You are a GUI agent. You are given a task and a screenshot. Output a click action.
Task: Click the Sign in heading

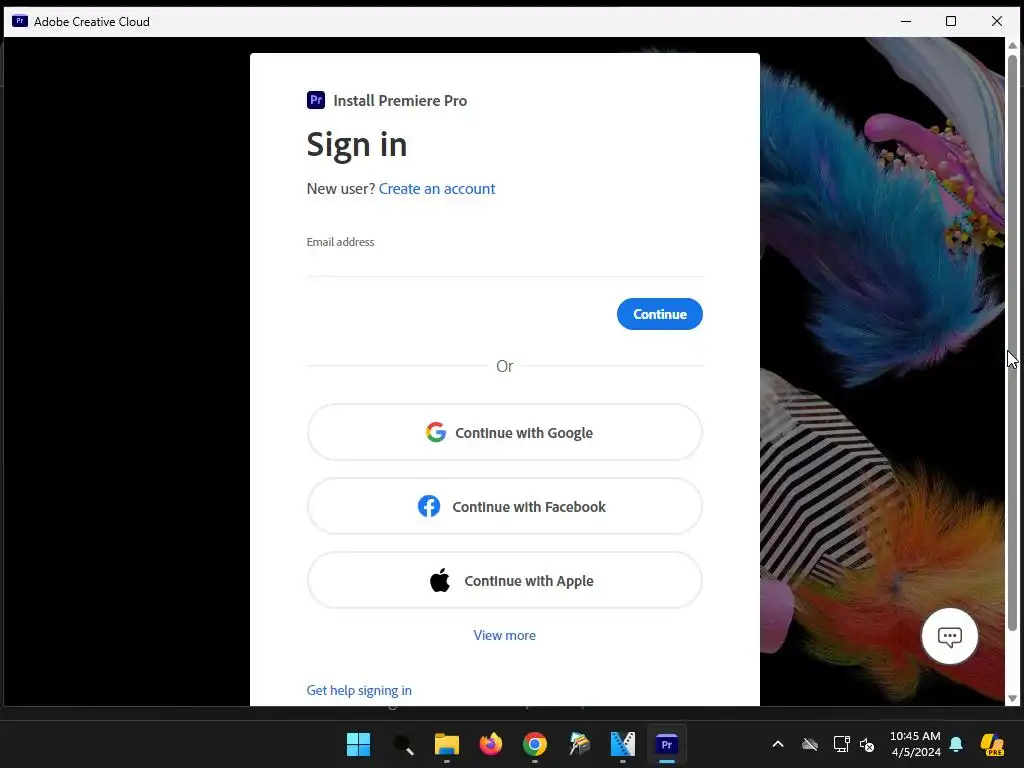coord(357,145)
